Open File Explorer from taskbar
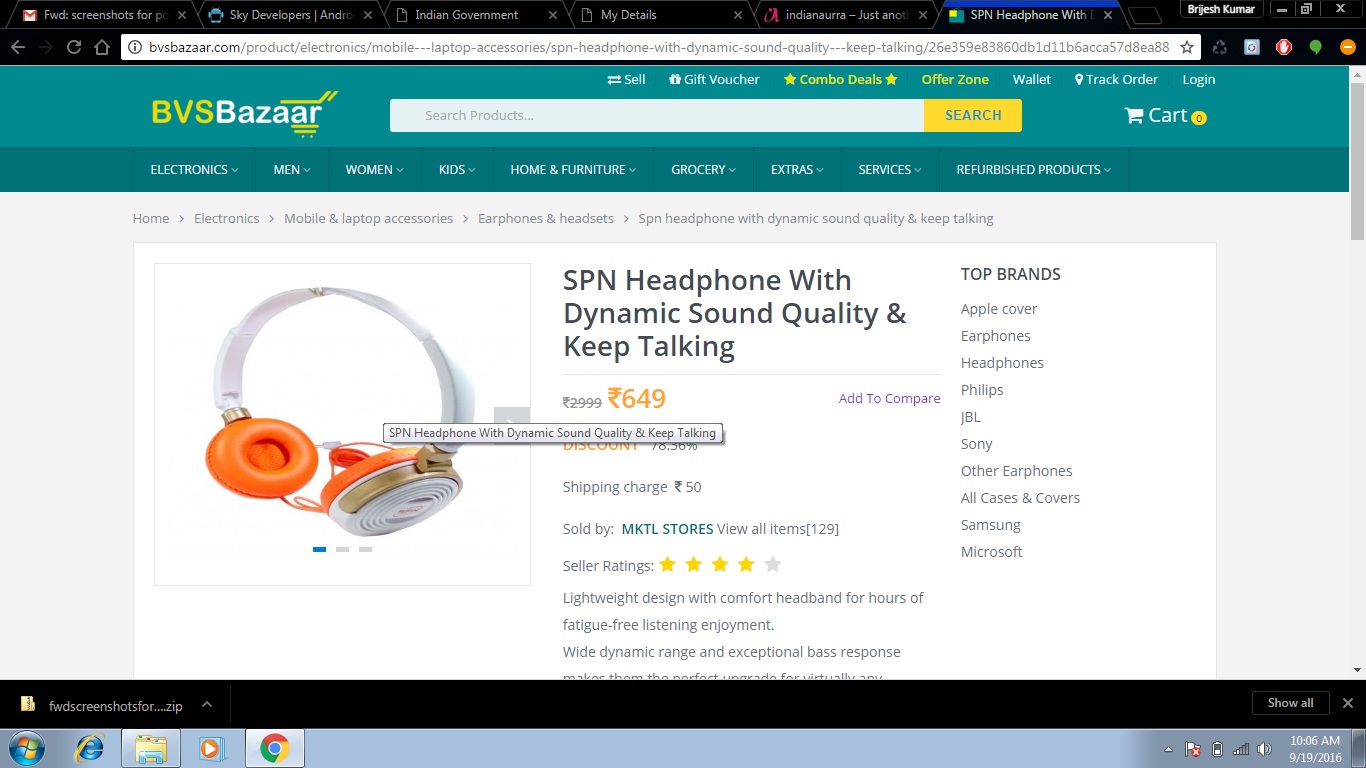Viewport: 1366px width, 768px height. [150, 748]
